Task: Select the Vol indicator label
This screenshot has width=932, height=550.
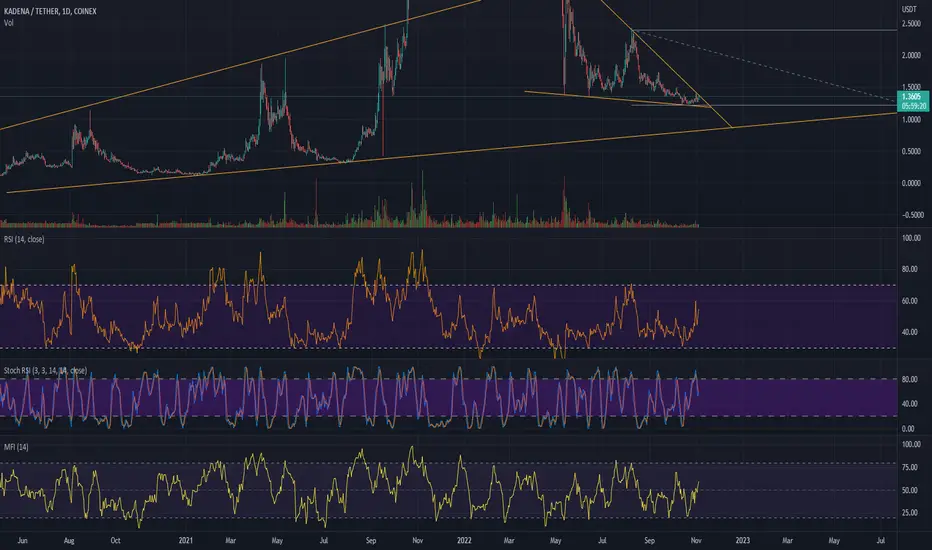Action: (x=8, y=23)
